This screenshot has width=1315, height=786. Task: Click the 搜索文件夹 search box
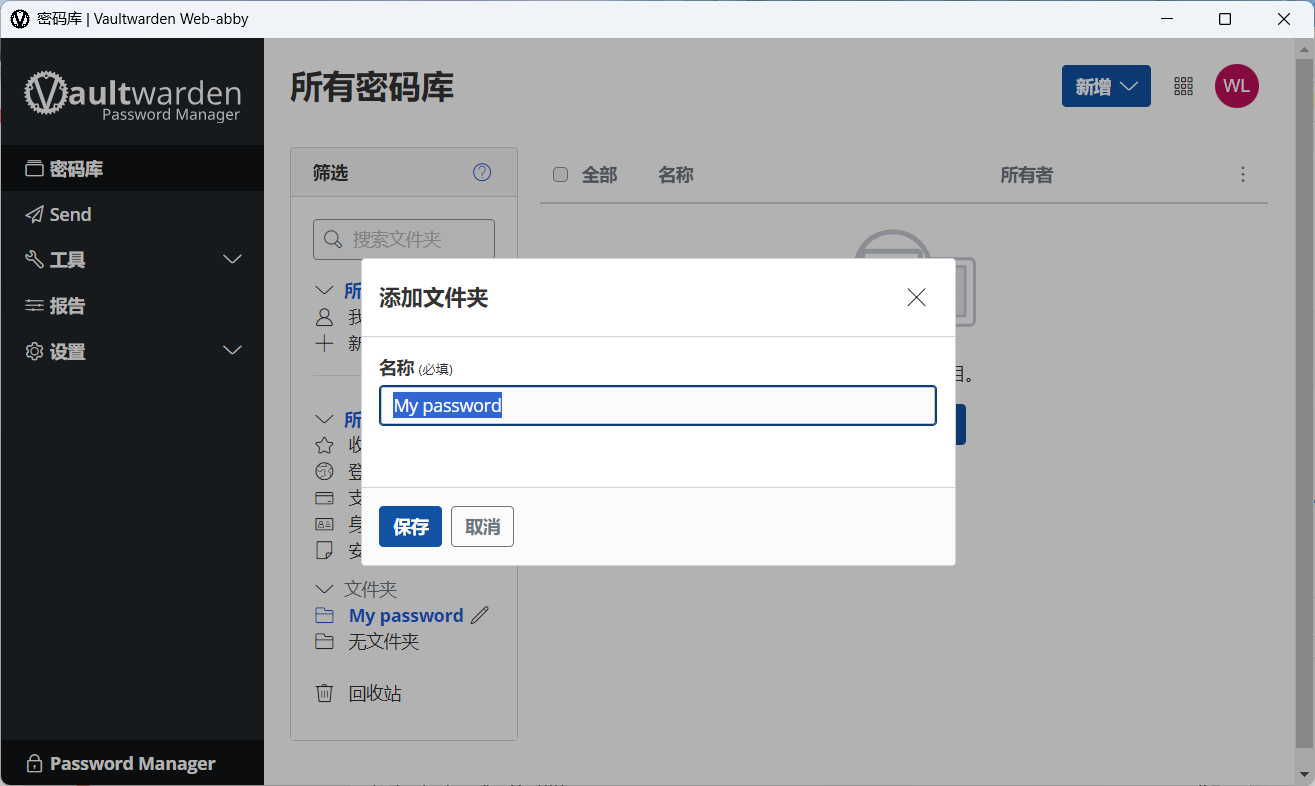pos(404,240)
